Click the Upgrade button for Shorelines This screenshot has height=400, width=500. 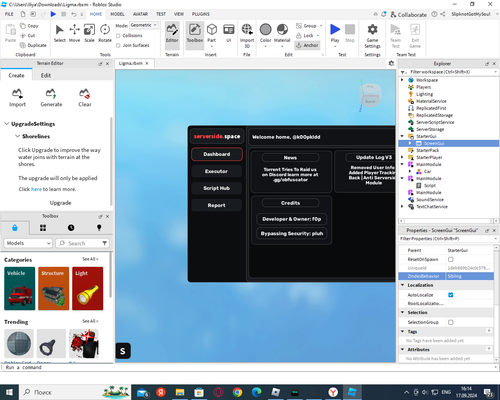click(60, 203)
